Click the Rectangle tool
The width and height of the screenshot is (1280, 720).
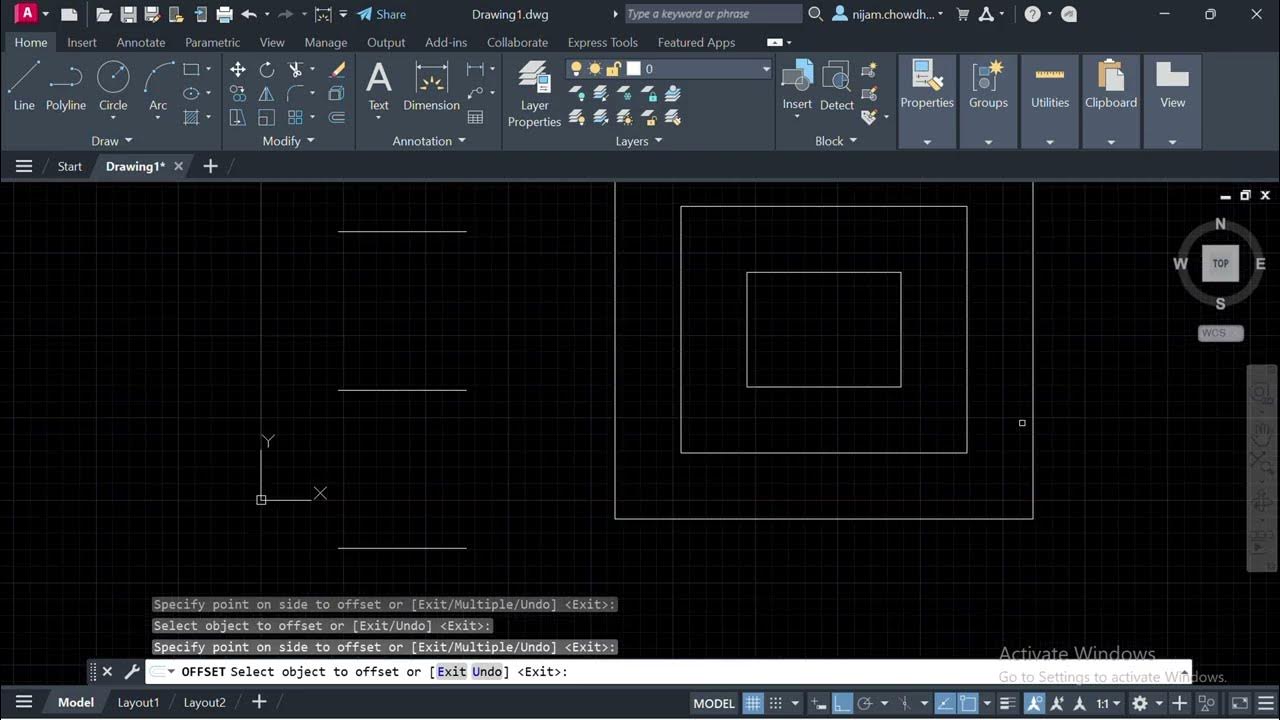pyautogui.click(x=191, y=69)
